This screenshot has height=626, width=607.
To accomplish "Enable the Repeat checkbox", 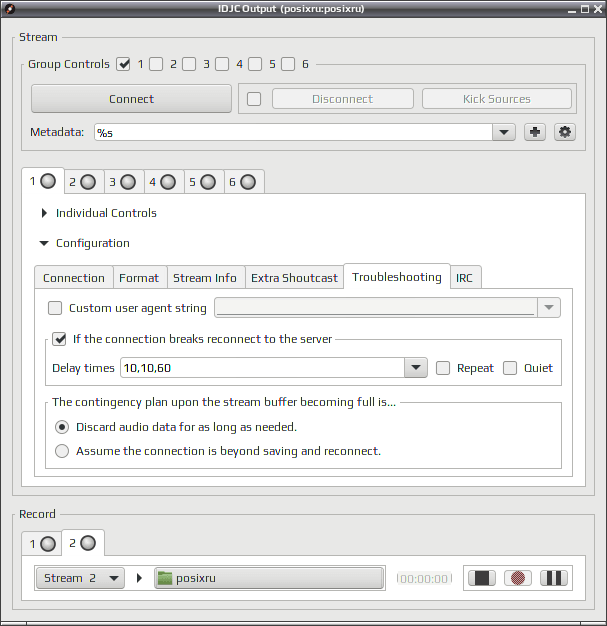I will 443,368.
